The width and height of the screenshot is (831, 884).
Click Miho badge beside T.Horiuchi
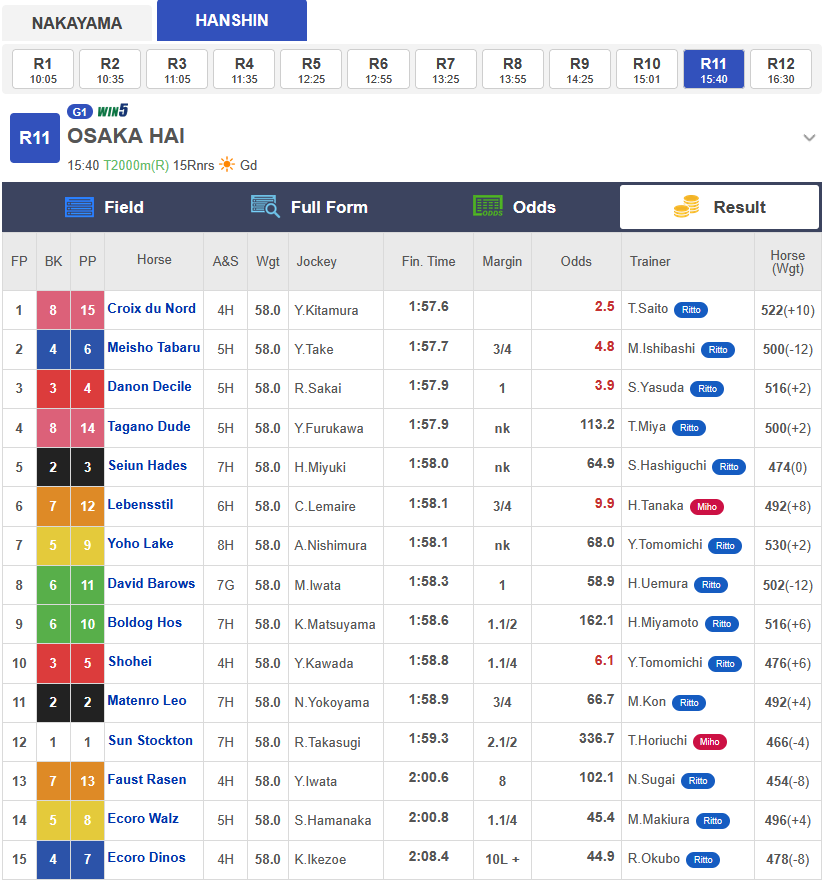[709, 742]
